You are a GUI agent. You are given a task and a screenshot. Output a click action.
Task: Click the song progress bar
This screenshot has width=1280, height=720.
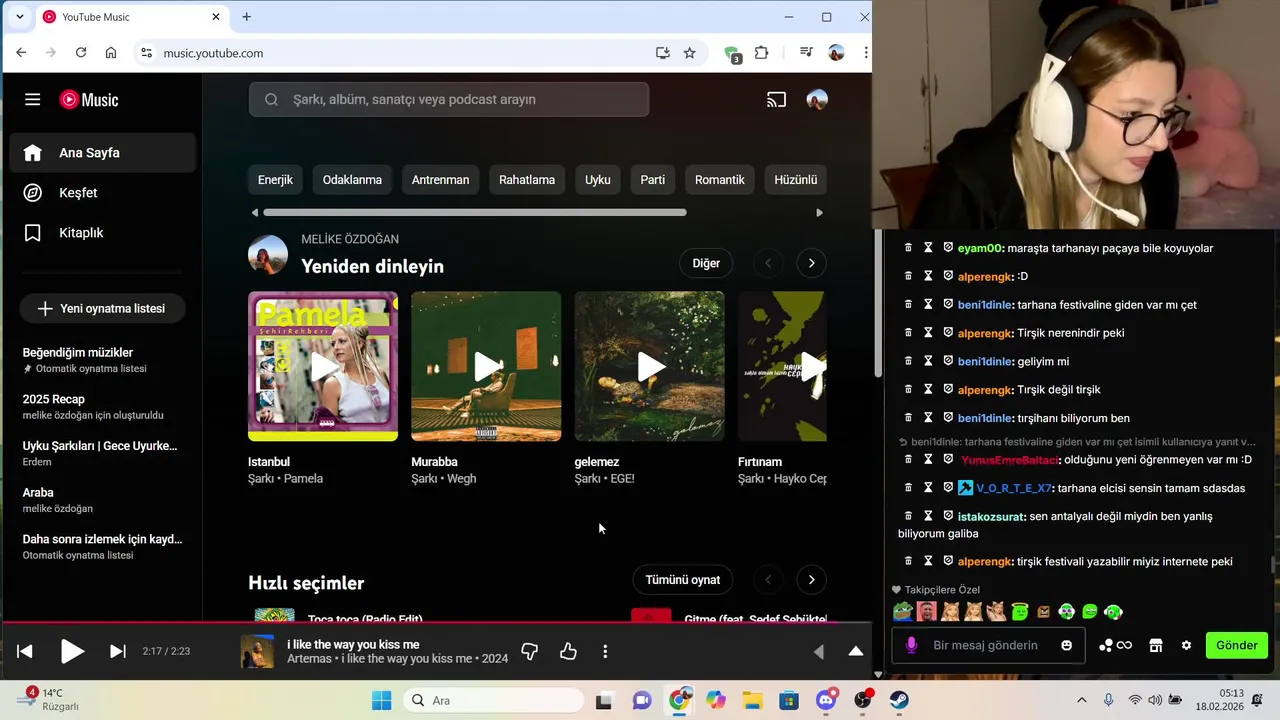coord(436,623)
